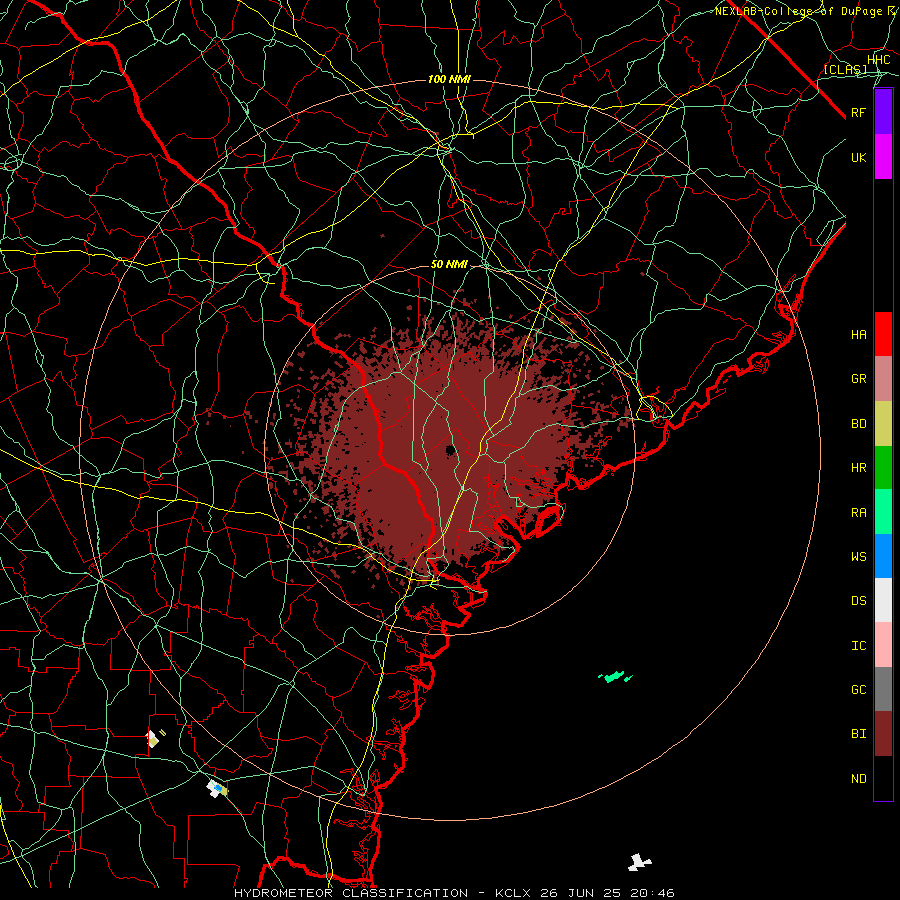
Task: Click the WS blue legend swatch
Action: coord(883,556)
